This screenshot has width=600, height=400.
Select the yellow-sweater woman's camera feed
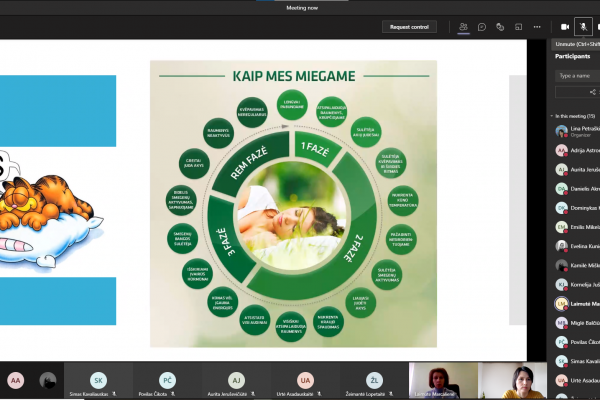pos(512,380)
